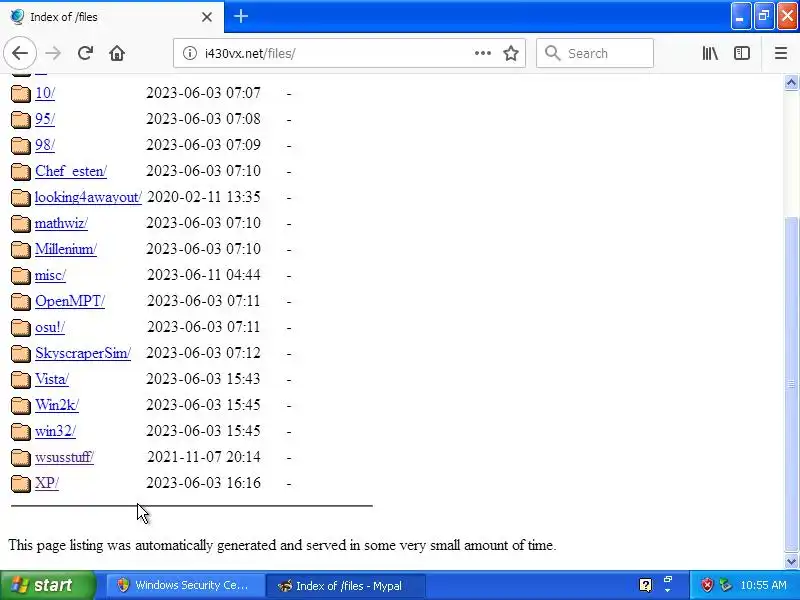Image resolution: width=800 pixels, height=600 pixels.
Task: Click folder icon beside Vista/
Action: coord(20,380)
